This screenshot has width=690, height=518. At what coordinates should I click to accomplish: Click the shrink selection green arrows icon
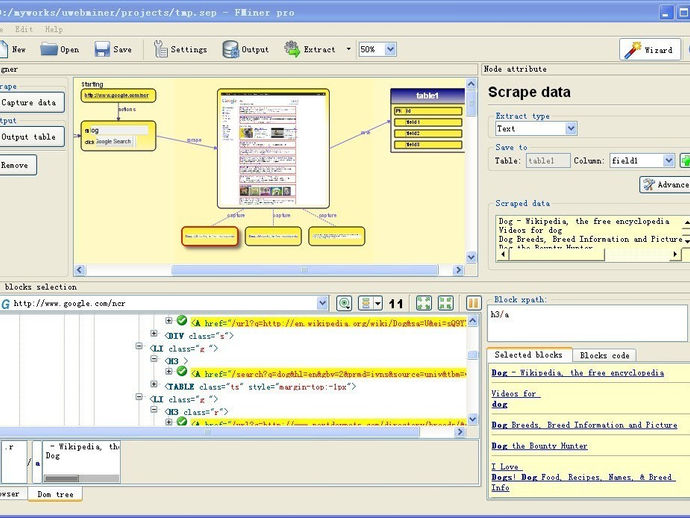tap(446, 303)
